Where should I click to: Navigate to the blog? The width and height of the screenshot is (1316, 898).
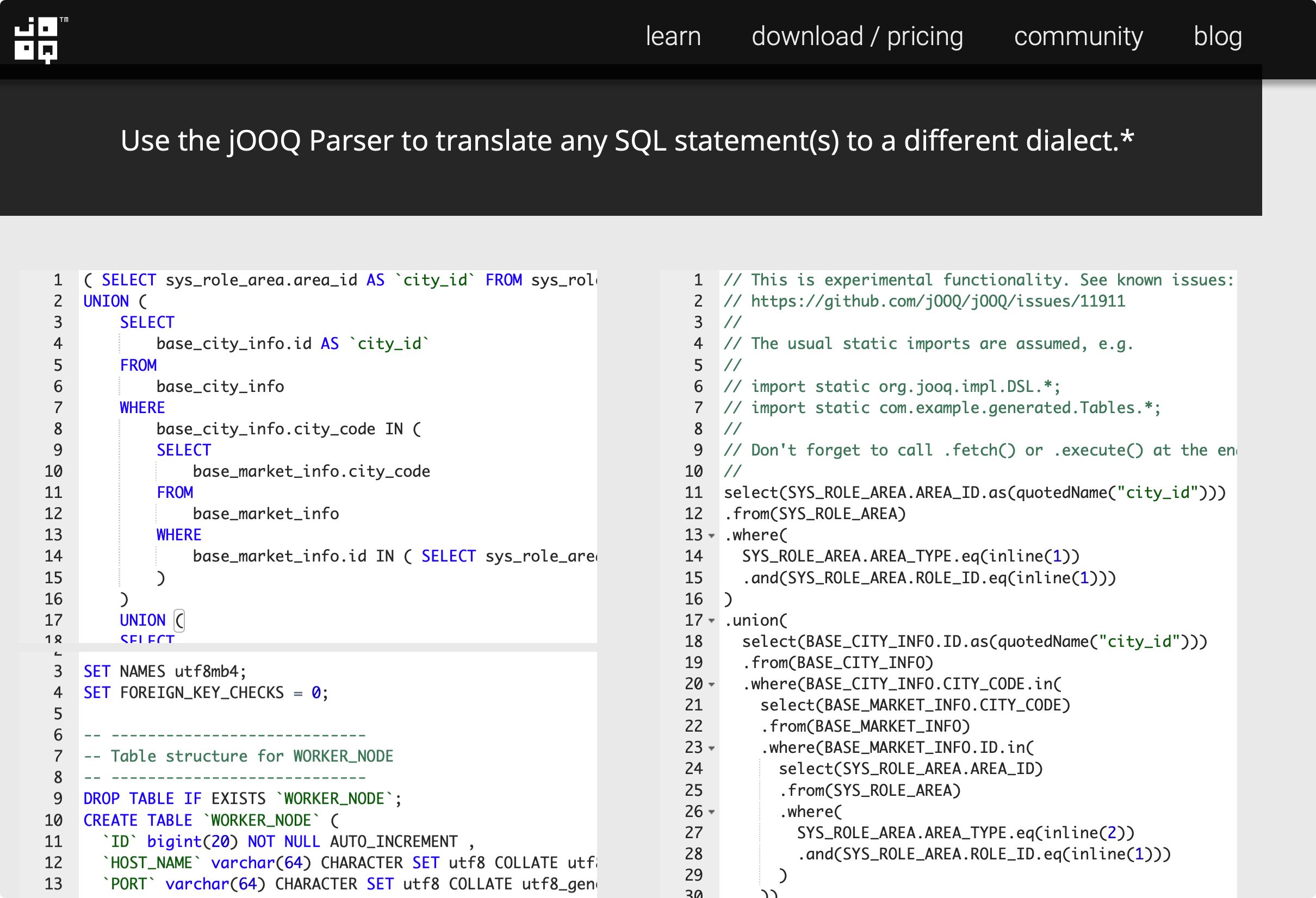coord(1218,36)
